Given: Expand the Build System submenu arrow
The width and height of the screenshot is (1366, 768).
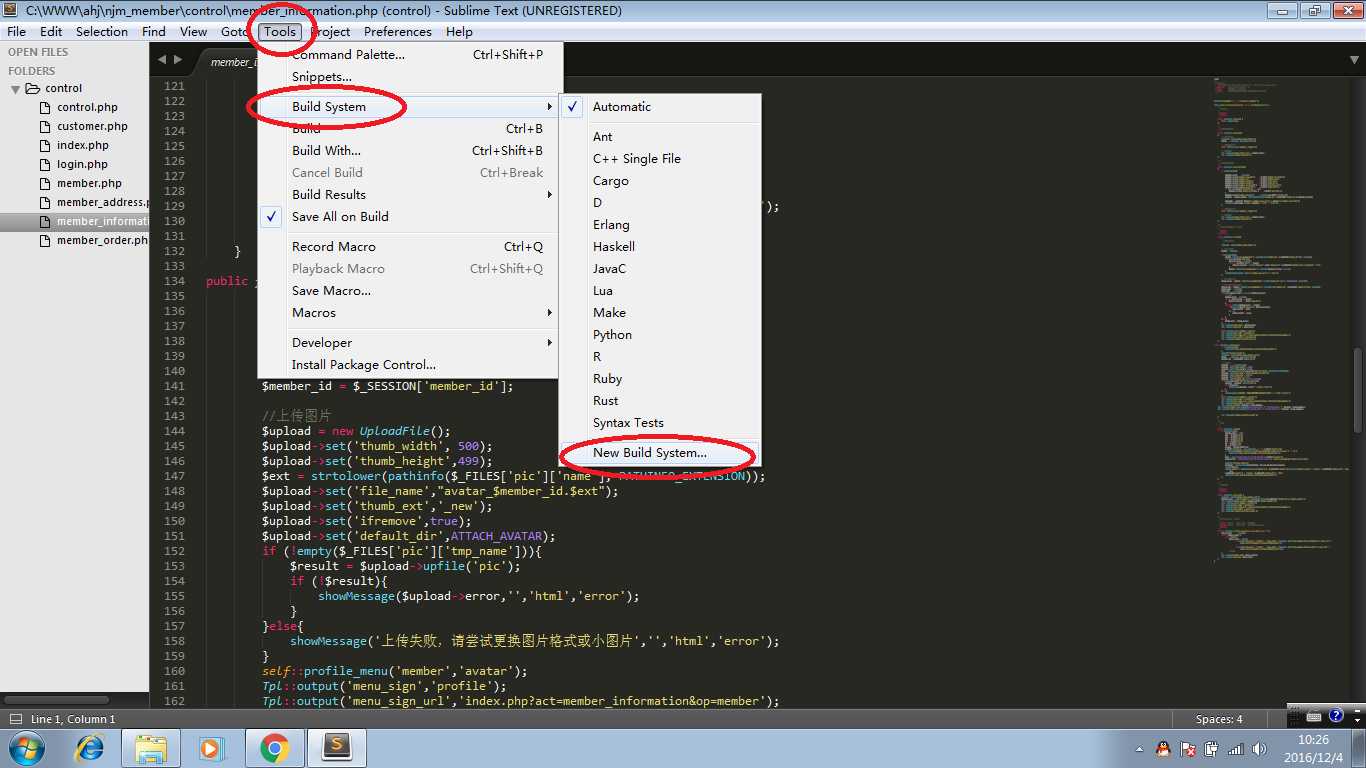Looking at the screenshot, I should click(x=549, y=106).
